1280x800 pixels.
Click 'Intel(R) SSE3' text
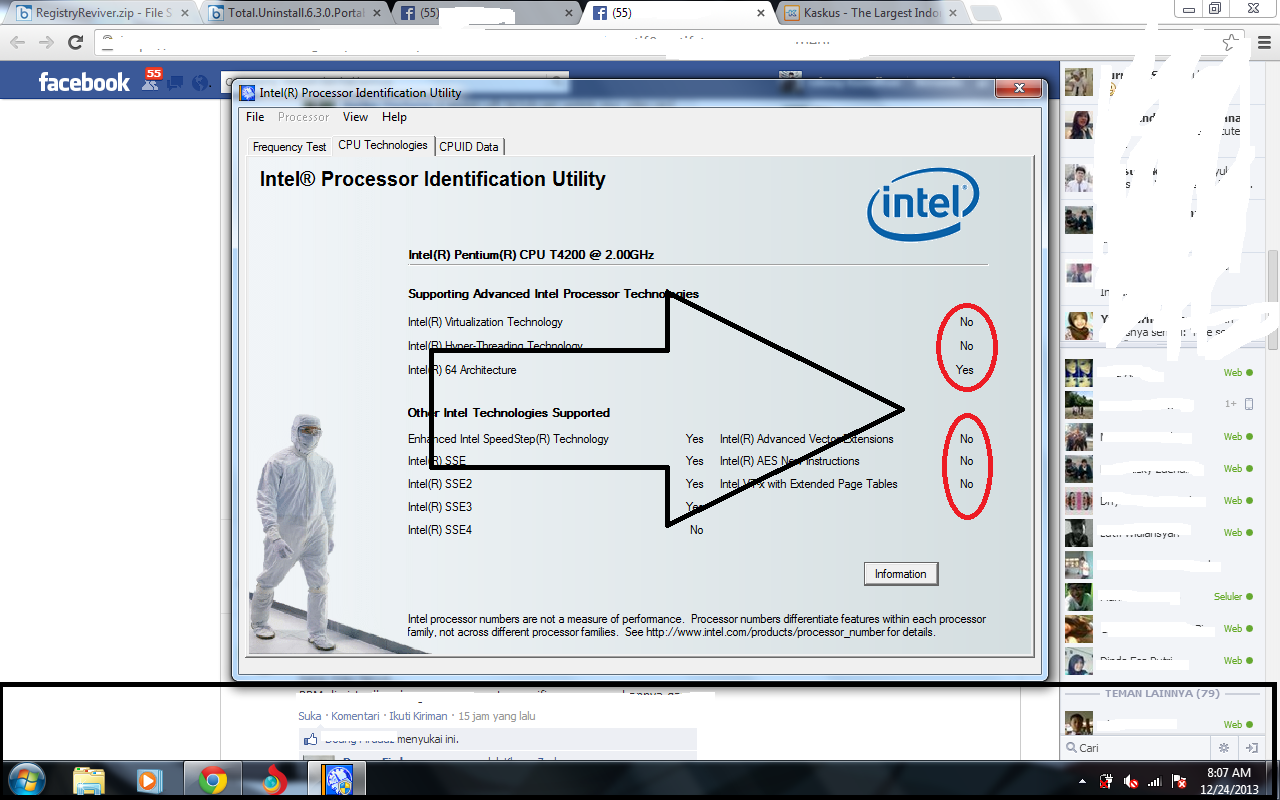440,507
